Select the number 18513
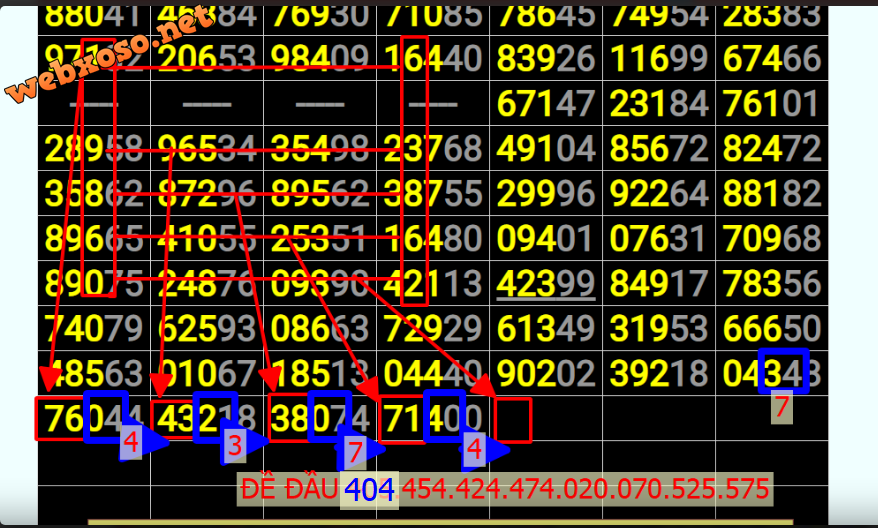The width and height of the screenshot is (878, 528). (x=320, y=373)
